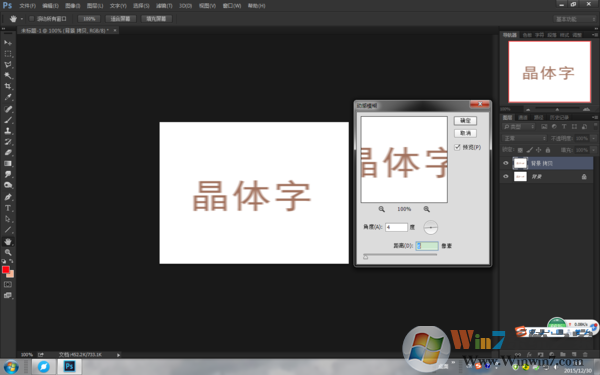Select the Horizontal Type tool
600x375 pixels.
click(8, 208)
